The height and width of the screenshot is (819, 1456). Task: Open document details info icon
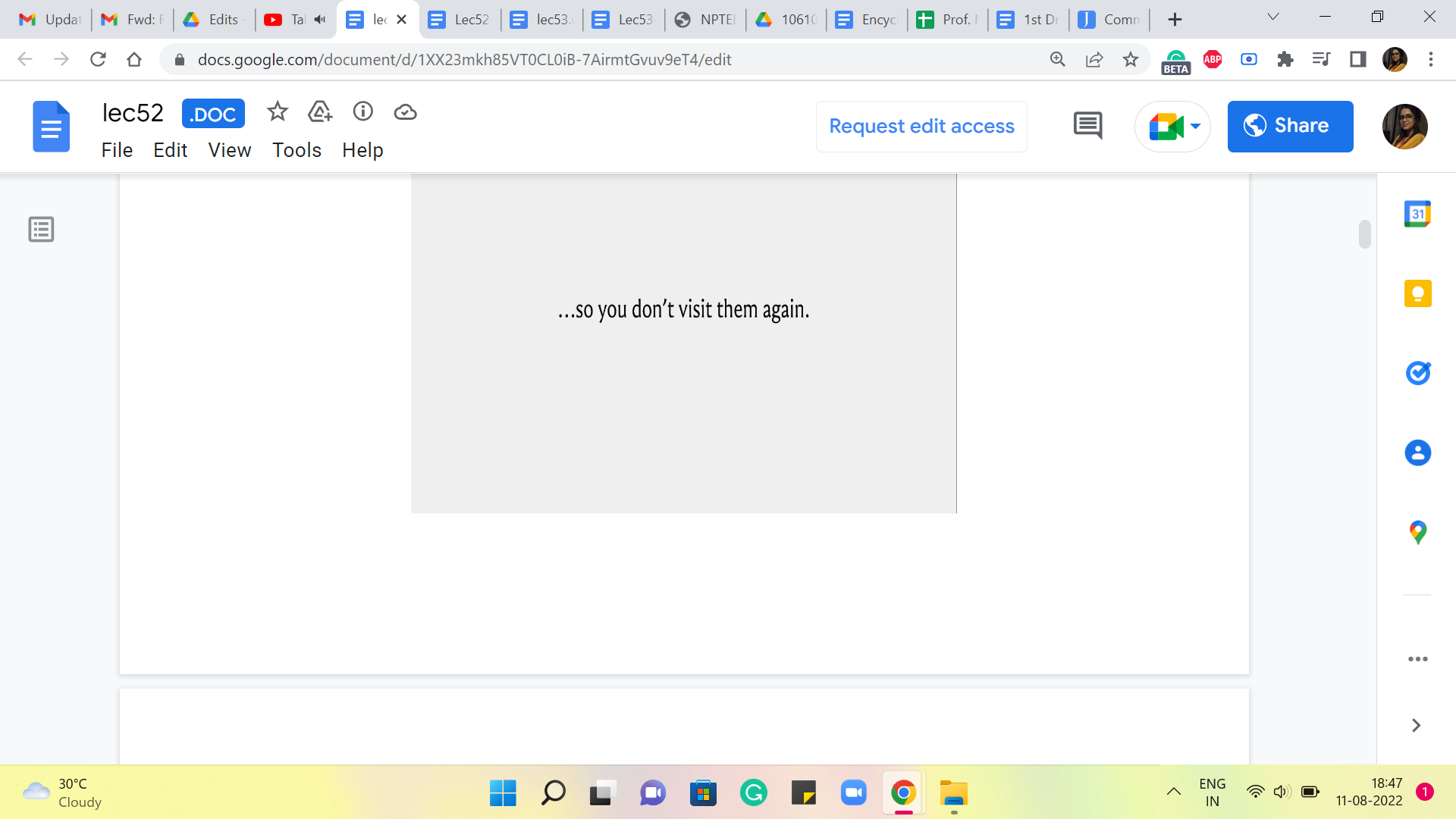tap(363, 112)
